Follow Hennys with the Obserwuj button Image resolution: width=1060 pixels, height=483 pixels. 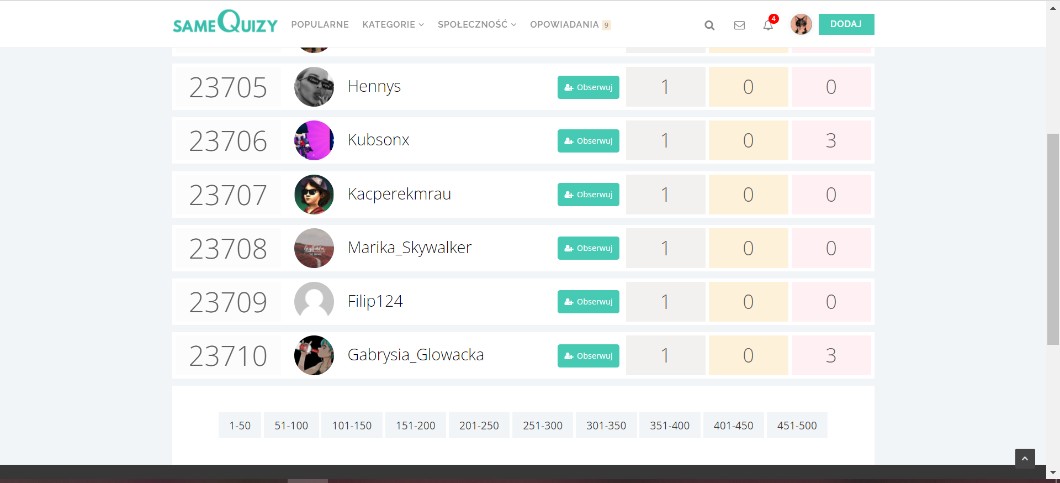coord(588,87)
